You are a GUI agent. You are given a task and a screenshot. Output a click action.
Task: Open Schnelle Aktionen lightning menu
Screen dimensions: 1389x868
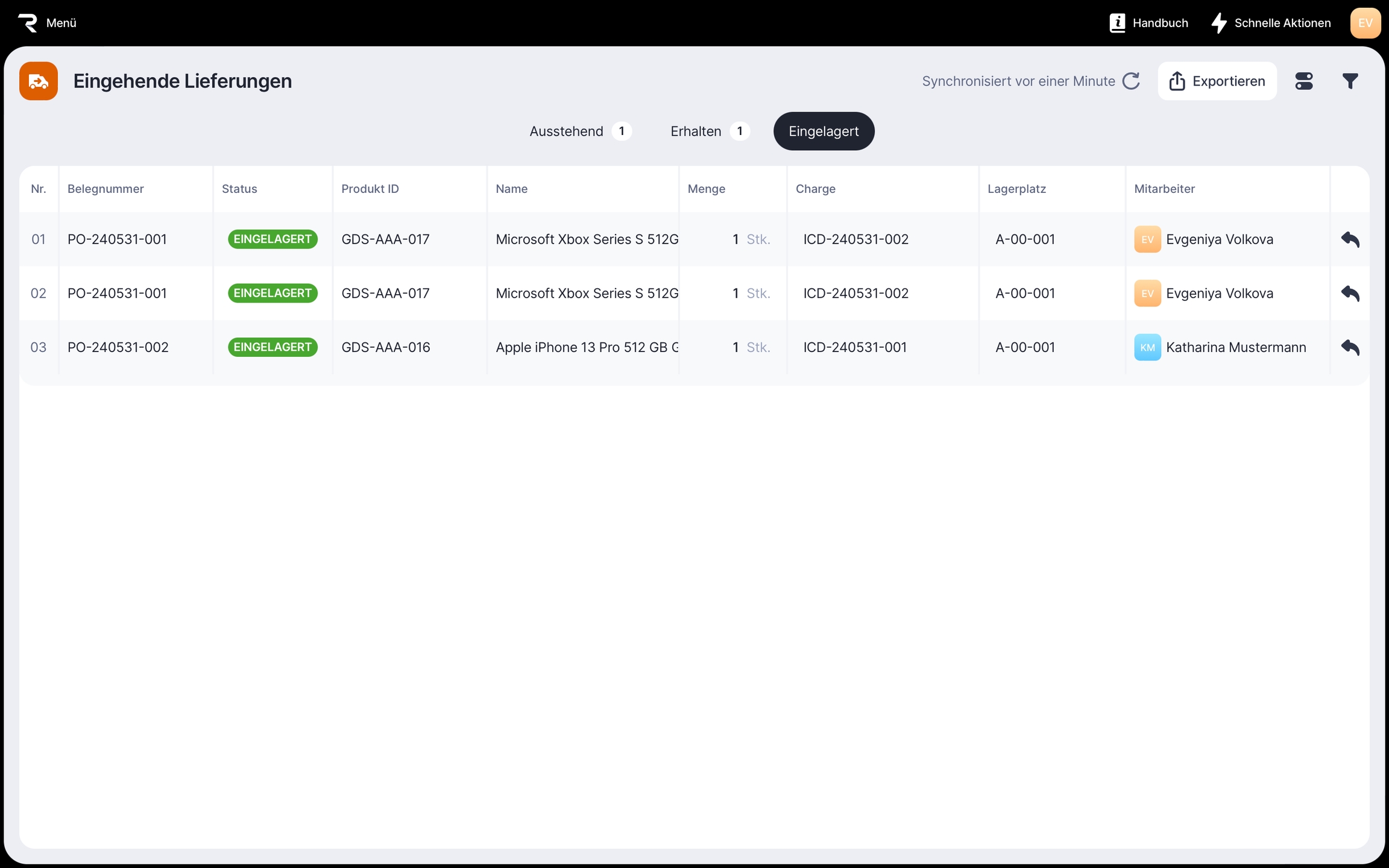(1271, 23)
